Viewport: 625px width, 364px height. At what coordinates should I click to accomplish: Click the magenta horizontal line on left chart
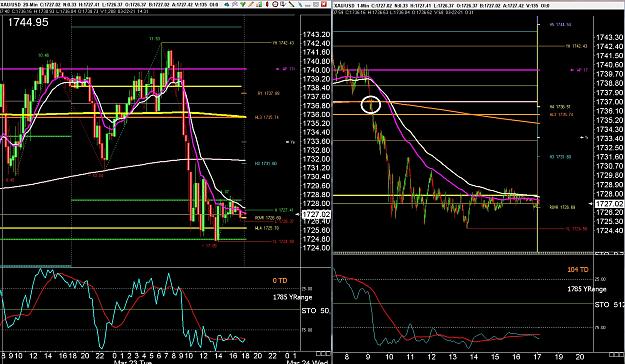coord(124,69)
